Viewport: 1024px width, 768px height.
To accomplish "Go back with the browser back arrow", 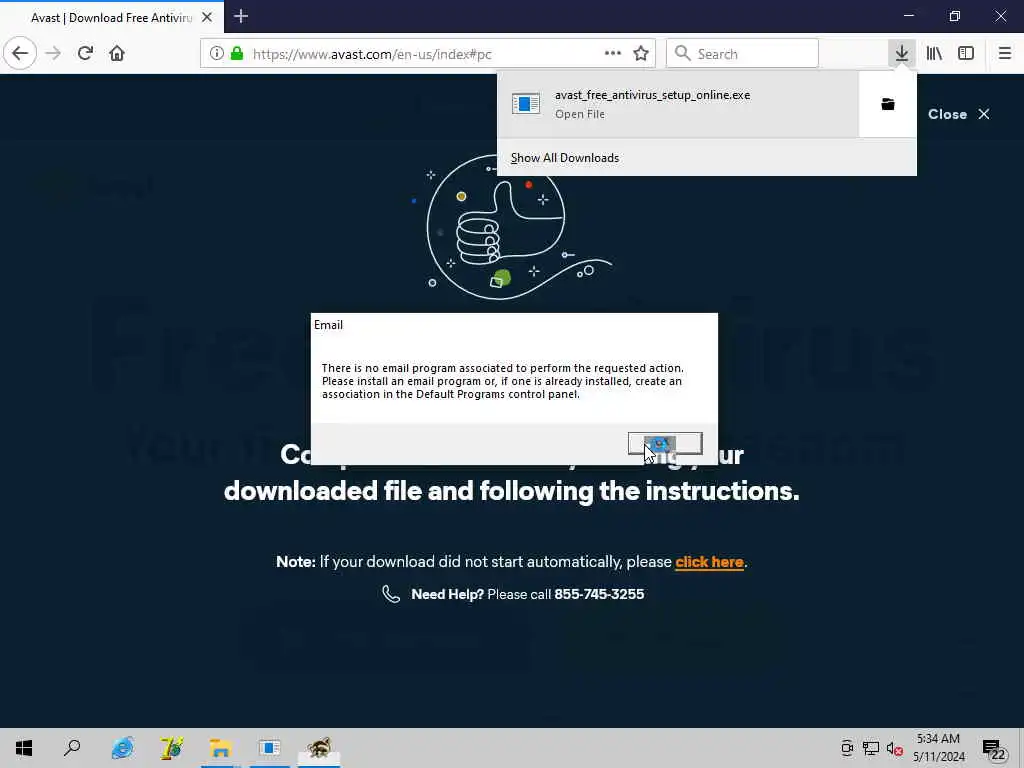I will [20, 54].
